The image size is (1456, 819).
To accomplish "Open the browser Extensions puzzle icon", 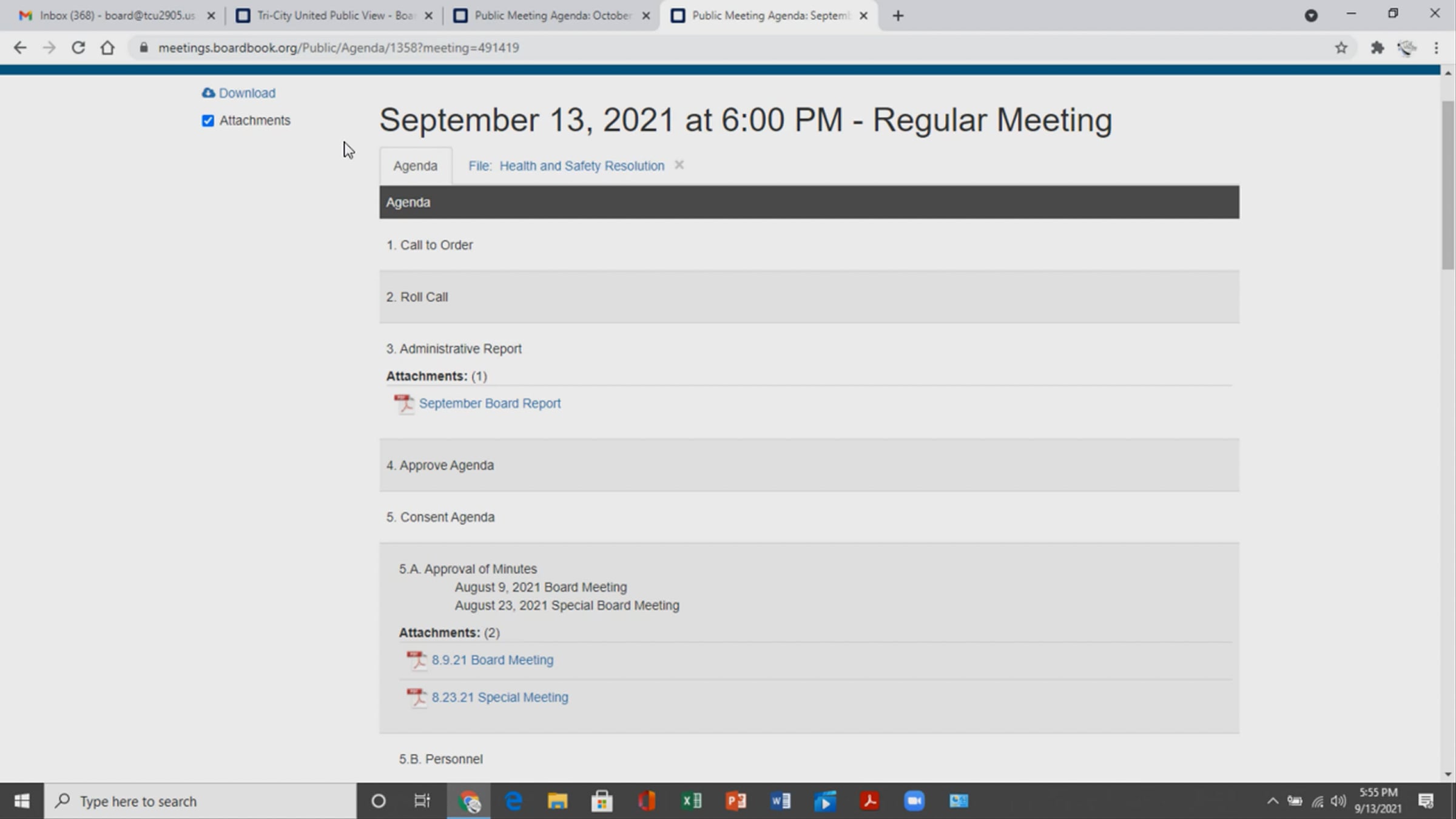I will (1377, 47).
